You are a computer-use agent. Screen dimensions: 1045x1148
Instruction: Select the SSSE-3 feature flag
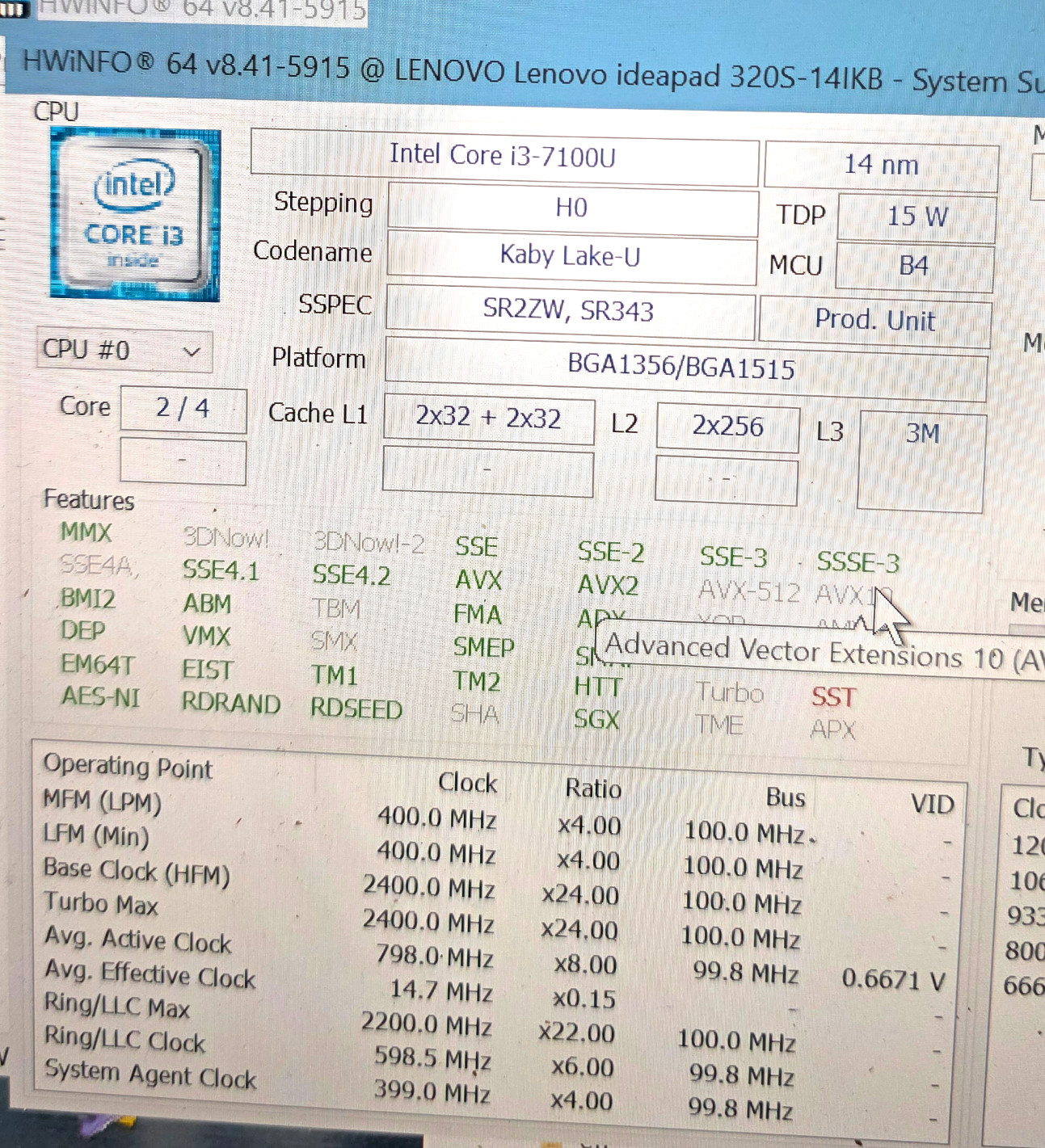click(x=858, y=562)
